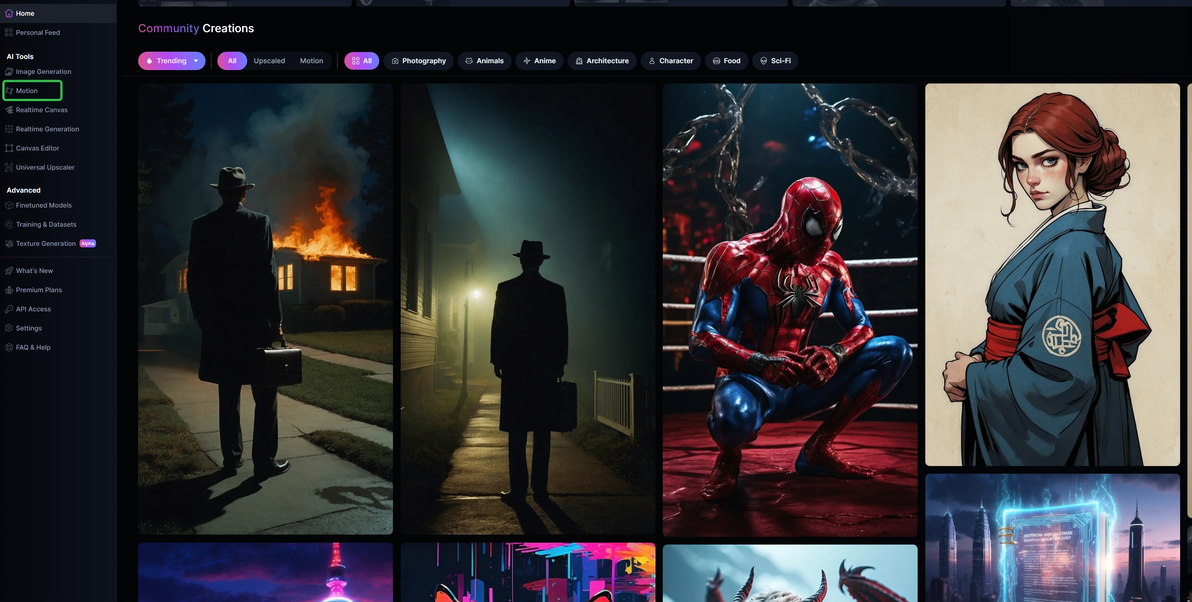Open neon tower at dusk image
1192x602 pixels.
click(265, 572)
